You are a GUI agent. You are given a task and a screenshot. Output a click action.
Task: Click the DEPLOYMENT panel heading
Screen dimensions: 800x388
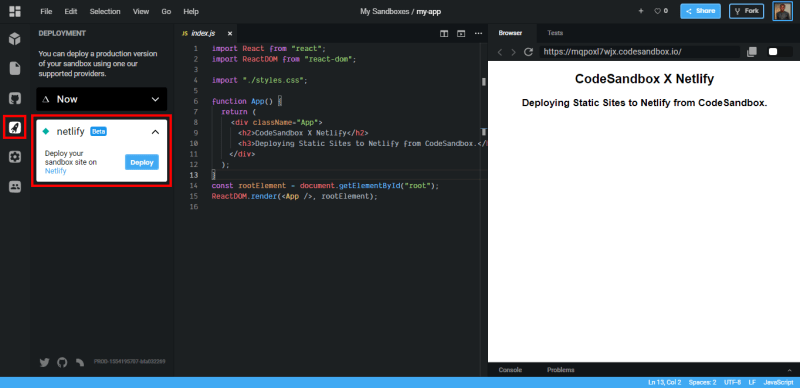[62, 34]
